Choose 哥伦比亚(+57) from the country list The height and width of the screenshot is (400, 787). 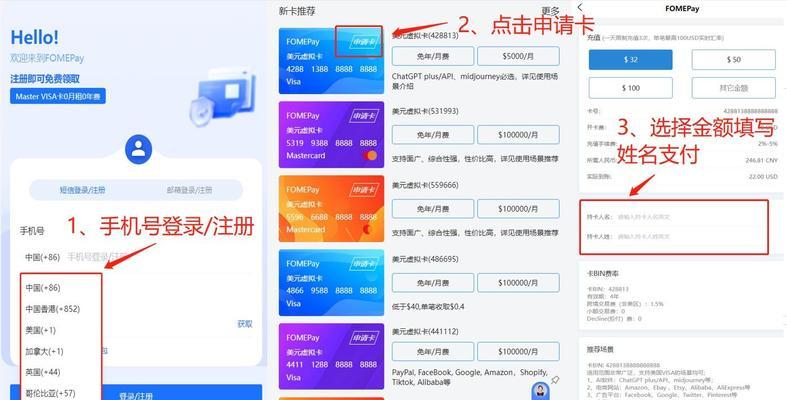tap(50, 393)
